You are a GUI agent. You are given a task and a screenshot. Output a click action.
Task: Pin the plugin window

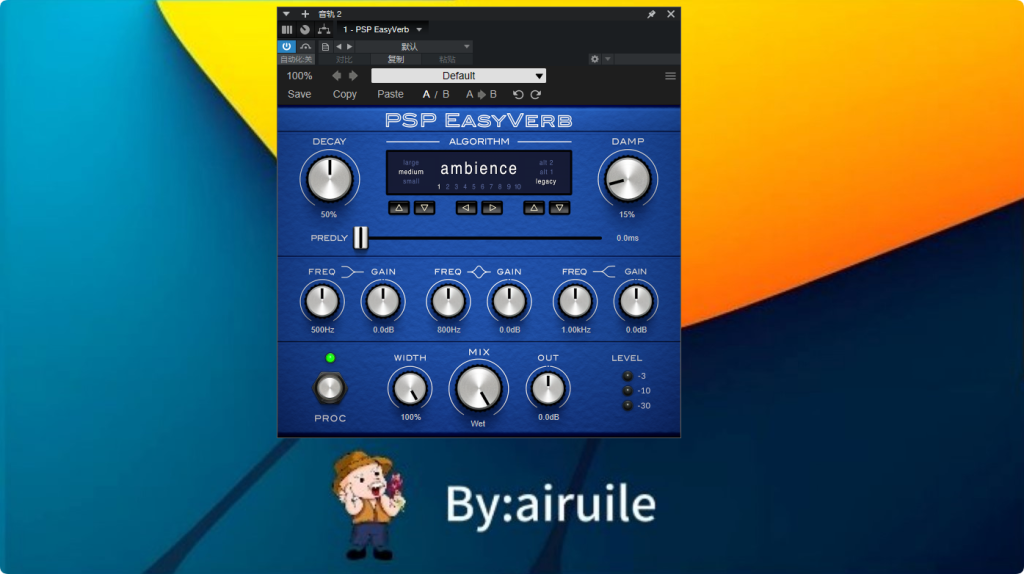coord(651,14)
